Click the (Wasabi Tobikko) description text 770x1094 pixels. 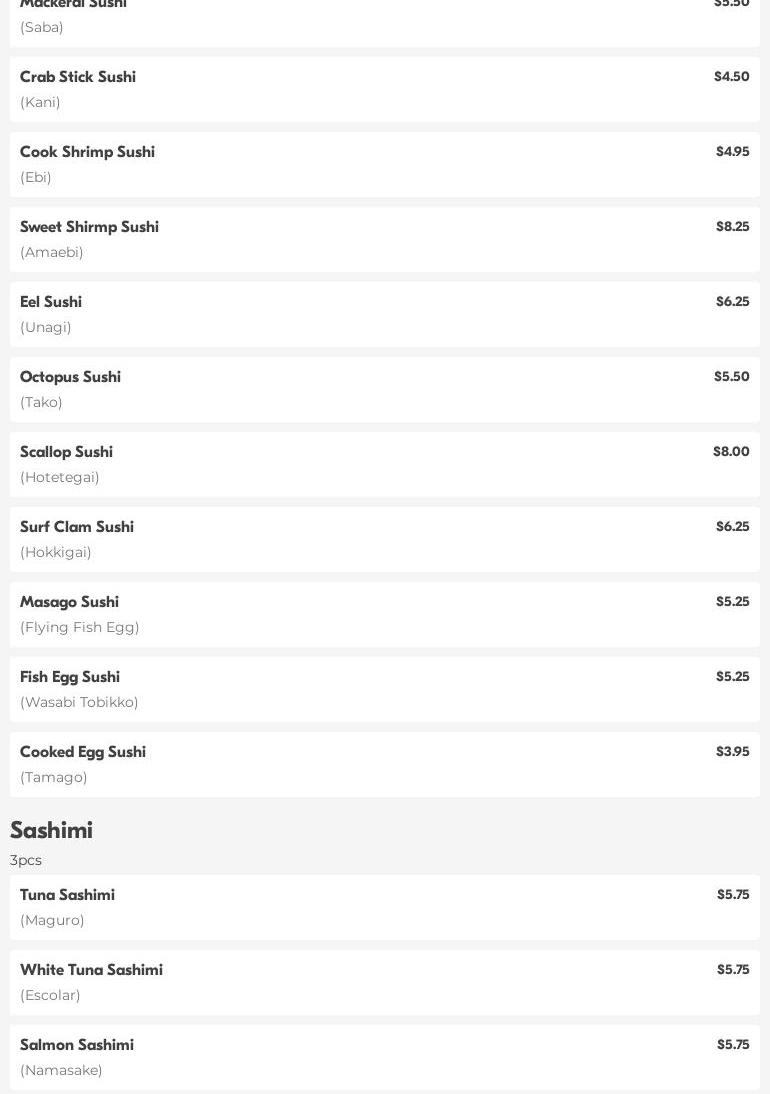pos(79,702)
